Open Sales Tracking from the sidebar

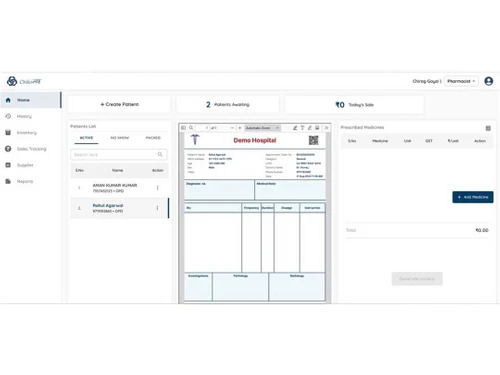[x=30, y=149]
